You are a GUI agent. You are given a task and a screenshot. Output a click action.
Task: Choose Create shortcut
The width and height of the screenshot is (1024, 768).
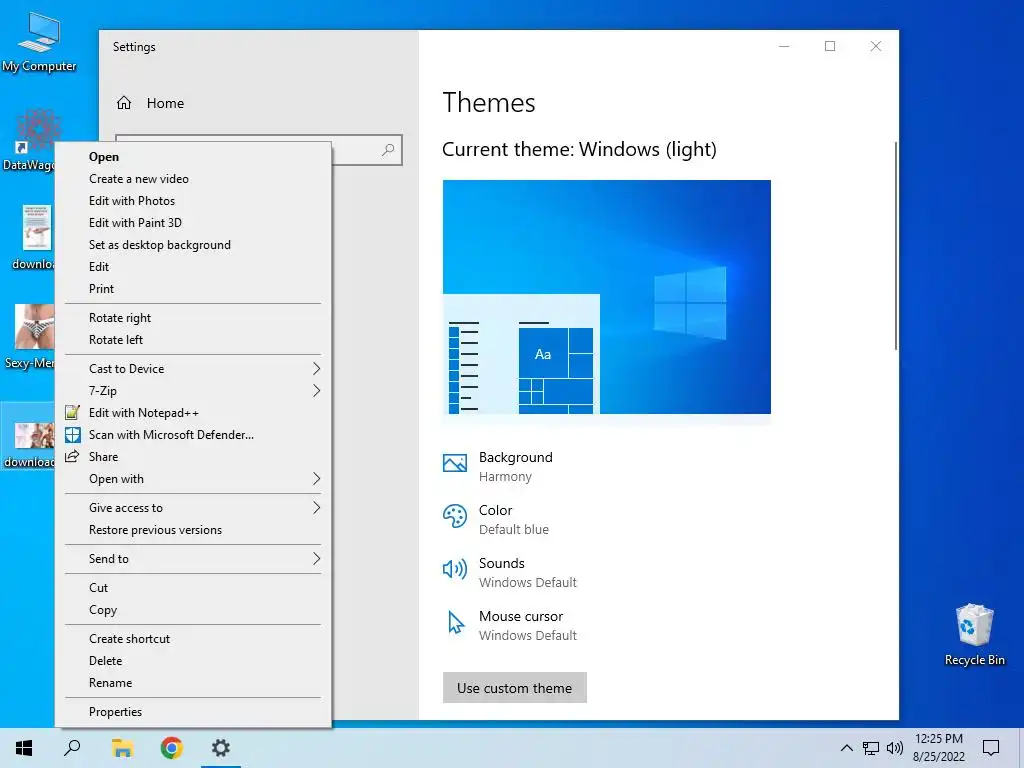(193, 639)
